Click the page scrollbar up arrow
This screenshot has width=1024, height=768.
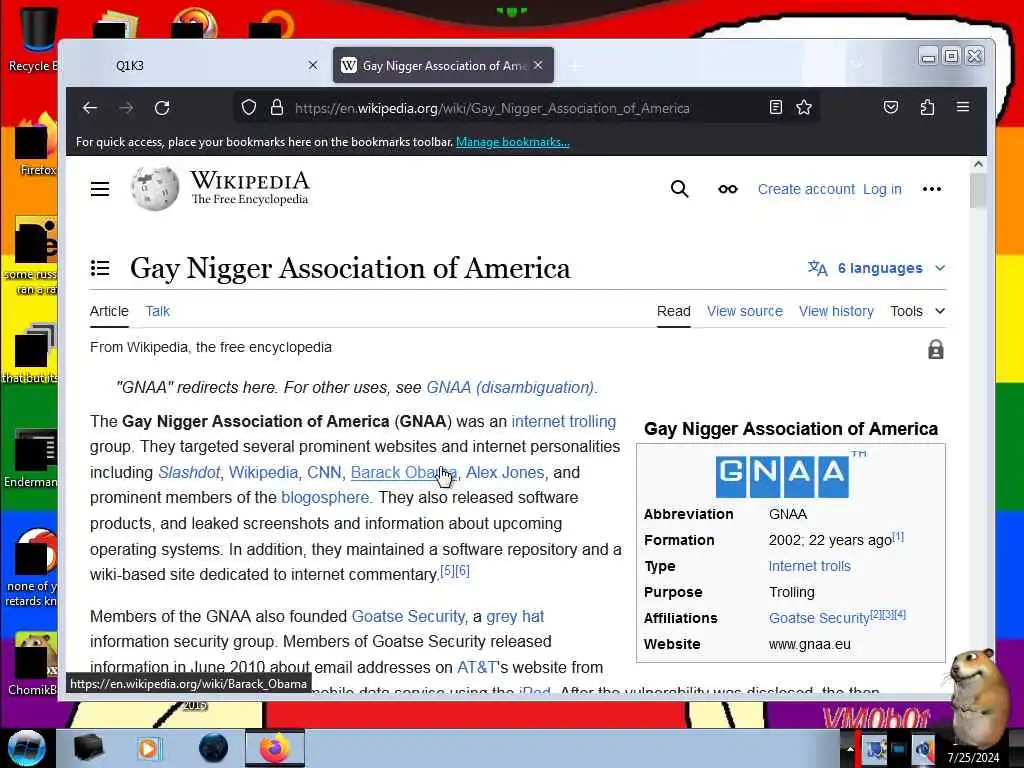[x=978, y=165]
